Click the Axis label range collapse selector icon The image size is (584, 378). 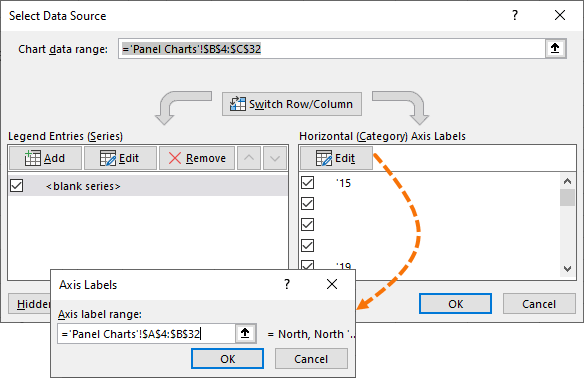tap(245, 333)
